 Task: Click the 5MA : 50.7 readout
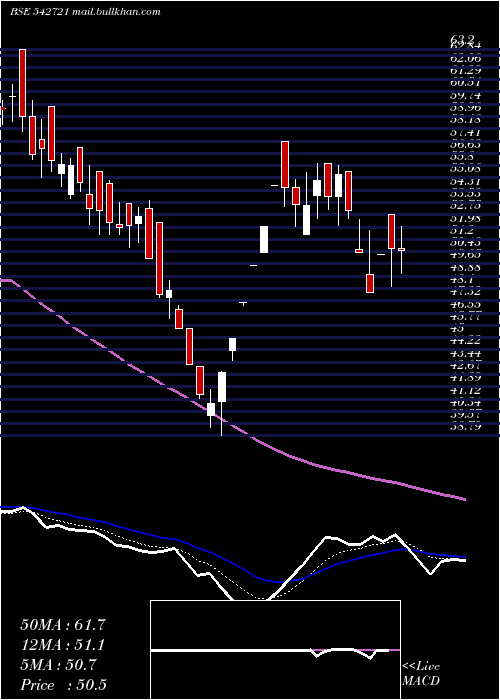58,665
